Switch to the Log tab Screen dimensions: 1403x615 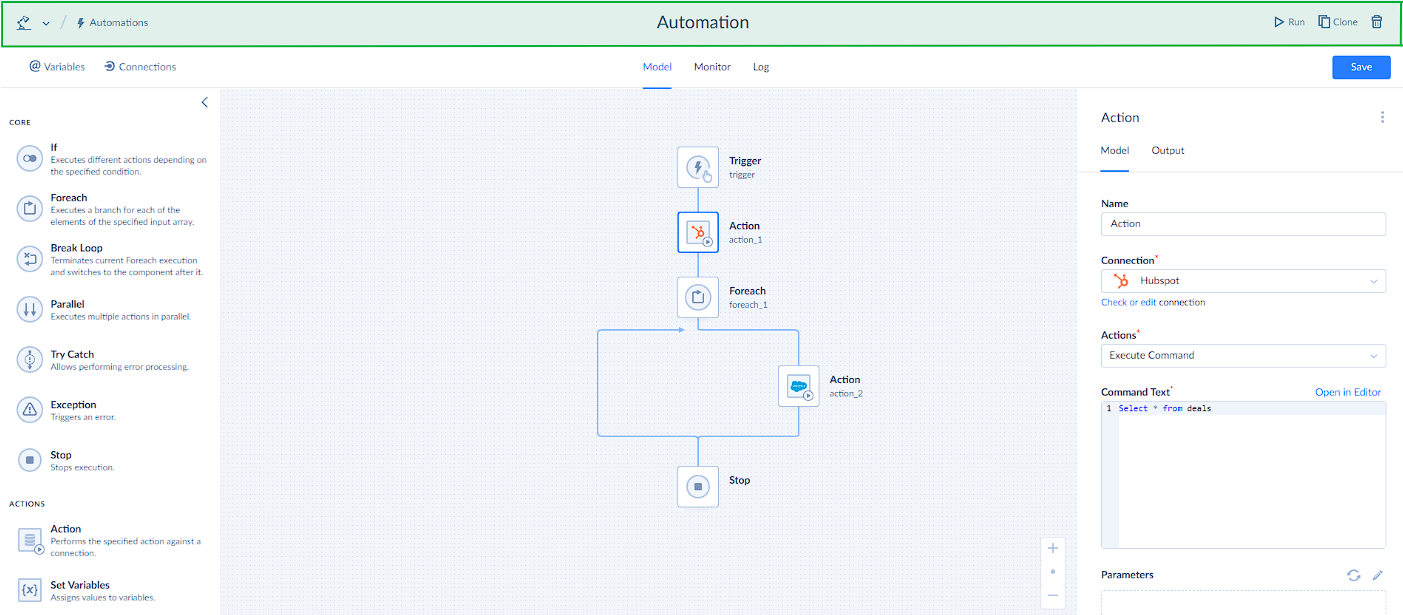[761, 67]
